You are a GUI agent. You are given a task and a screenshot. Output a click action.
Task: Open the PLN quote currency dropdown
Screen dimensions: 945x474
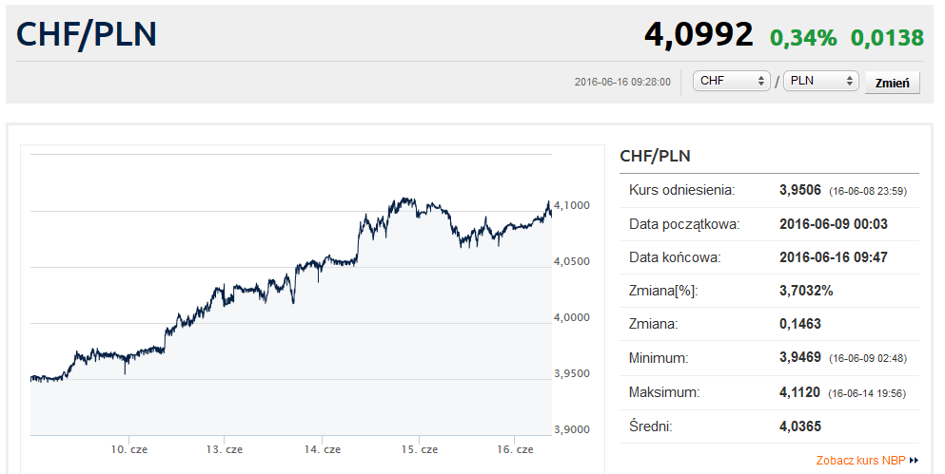820,81
